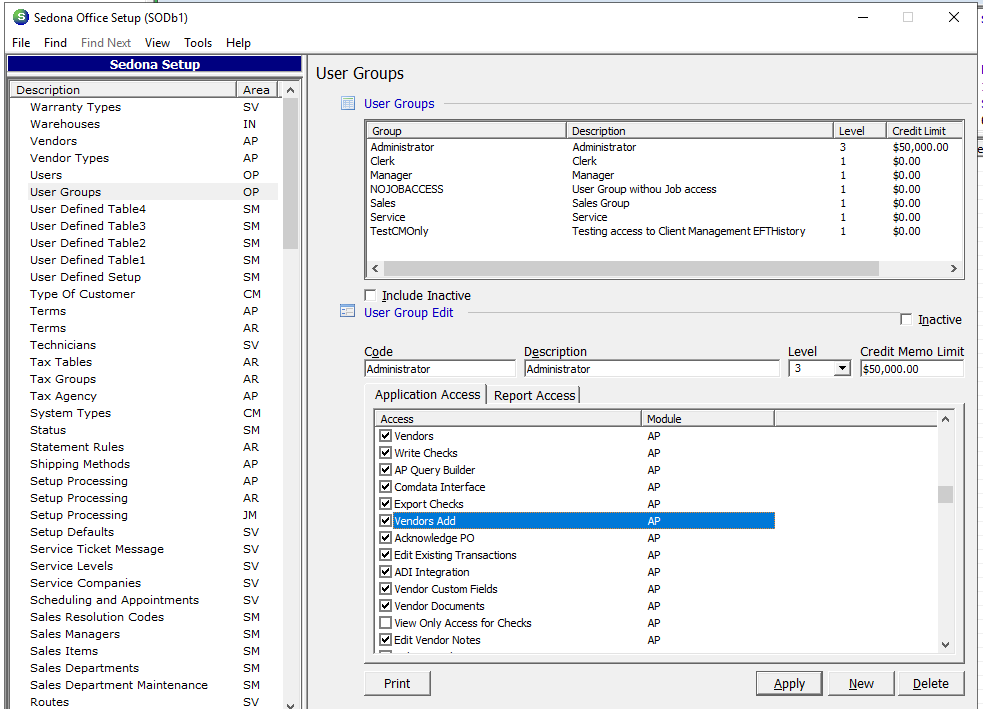The image size is (983, 709).
Task: Open Tax Agency in setup list
Action: coord(63,396)
